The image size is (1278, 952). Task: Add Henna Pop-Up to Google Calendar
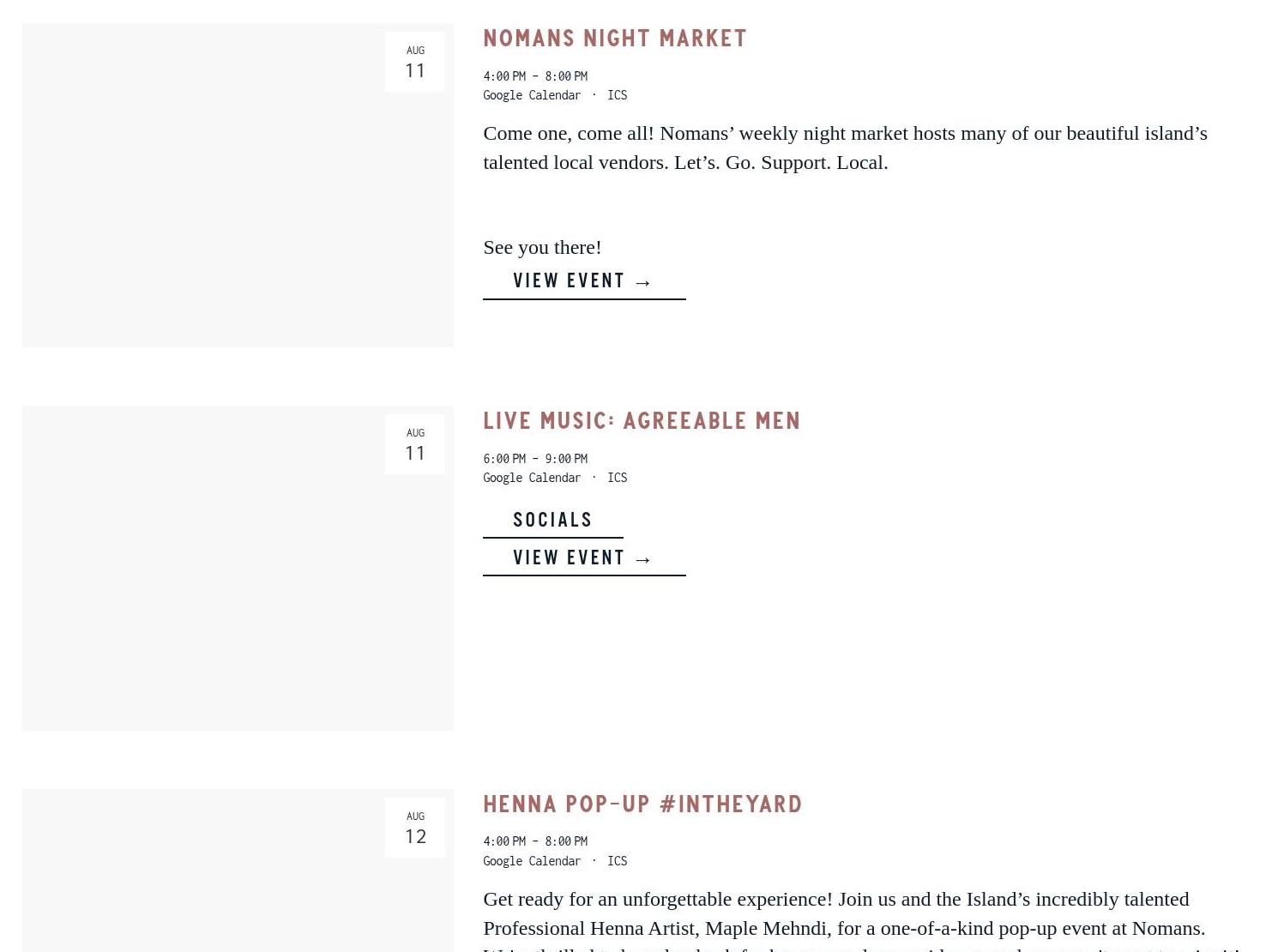(x=531, y=861)
